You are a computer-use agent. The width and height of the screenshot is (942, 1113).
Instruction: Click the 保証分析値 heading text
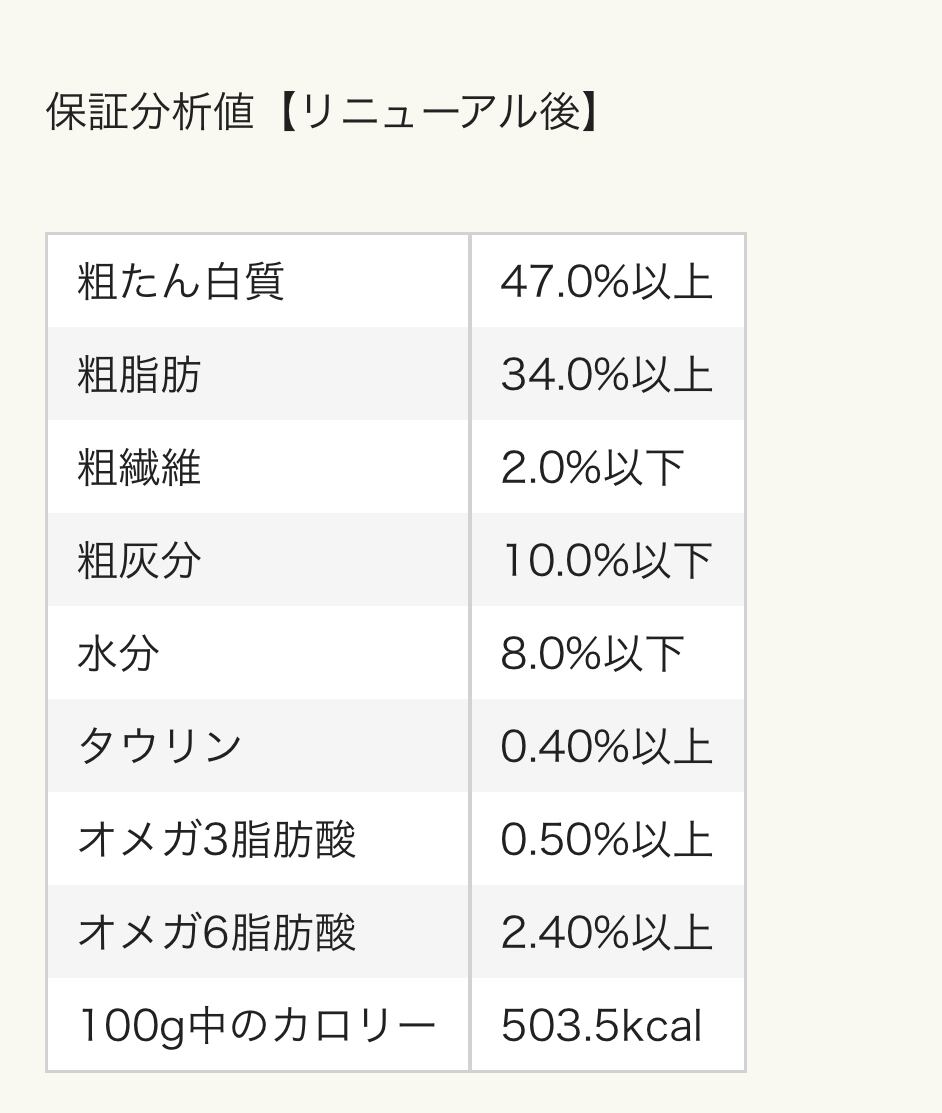coord(150,112)
